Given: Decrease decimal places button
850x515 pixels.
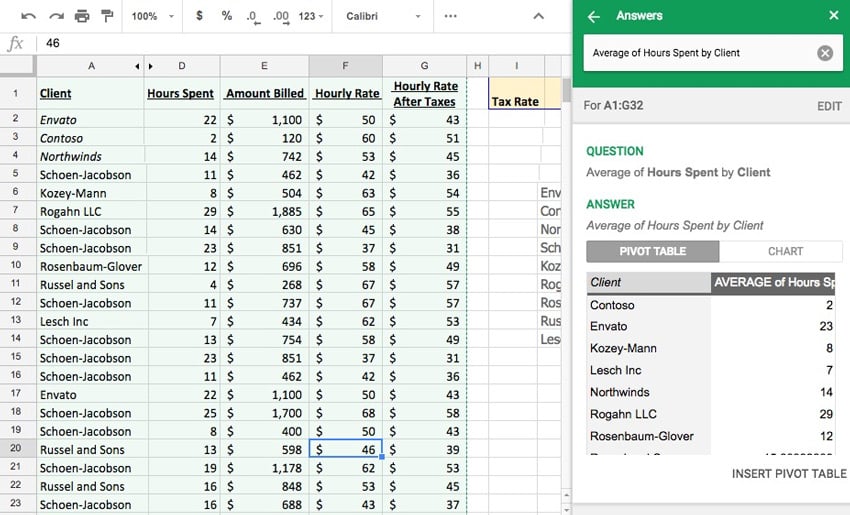Looking at the screenshot, I should pos(253,17).
